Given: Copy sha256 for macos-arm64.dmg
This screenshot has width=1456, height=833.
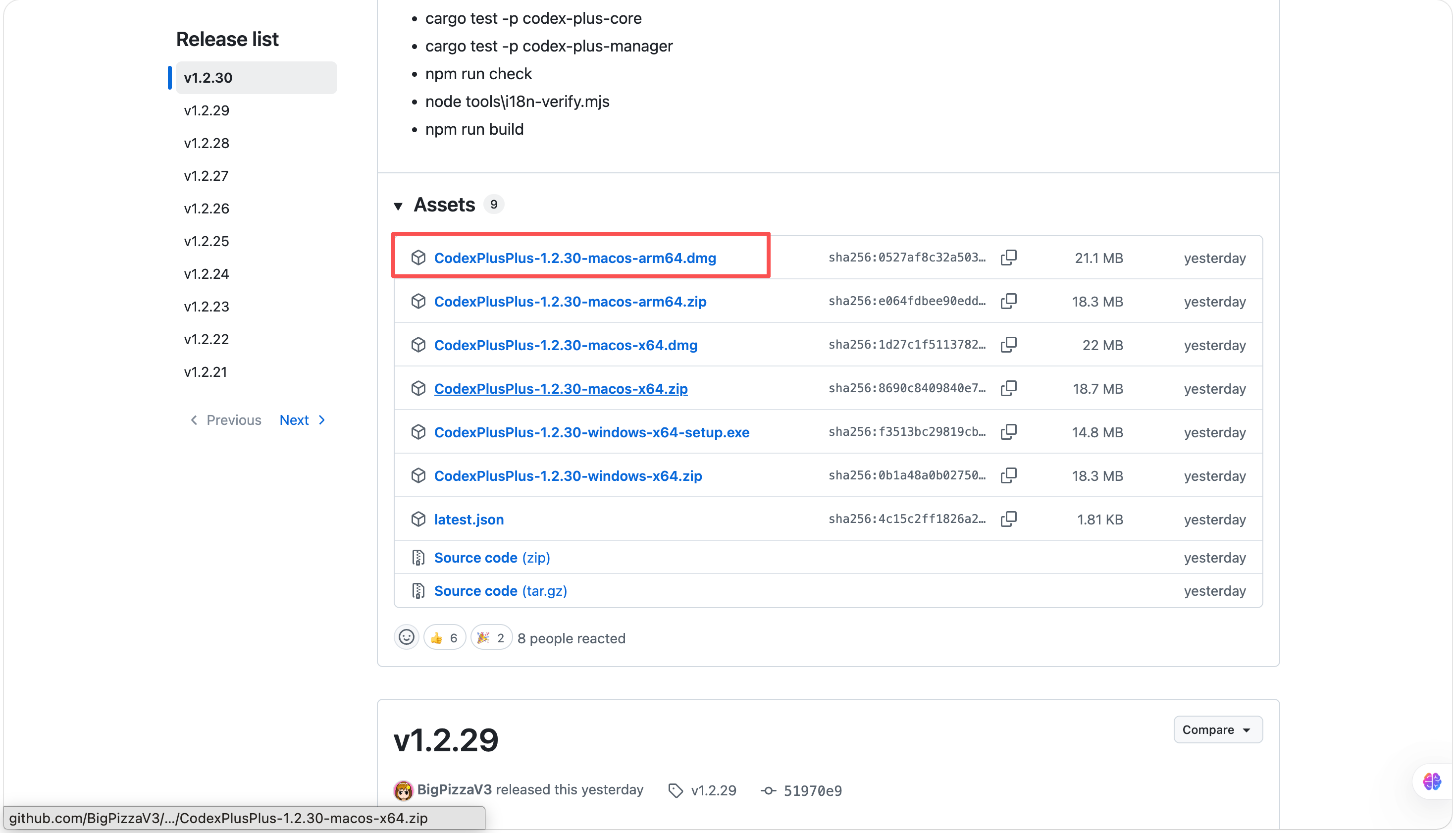Looking at the screenshot, I should point(1009,258).
